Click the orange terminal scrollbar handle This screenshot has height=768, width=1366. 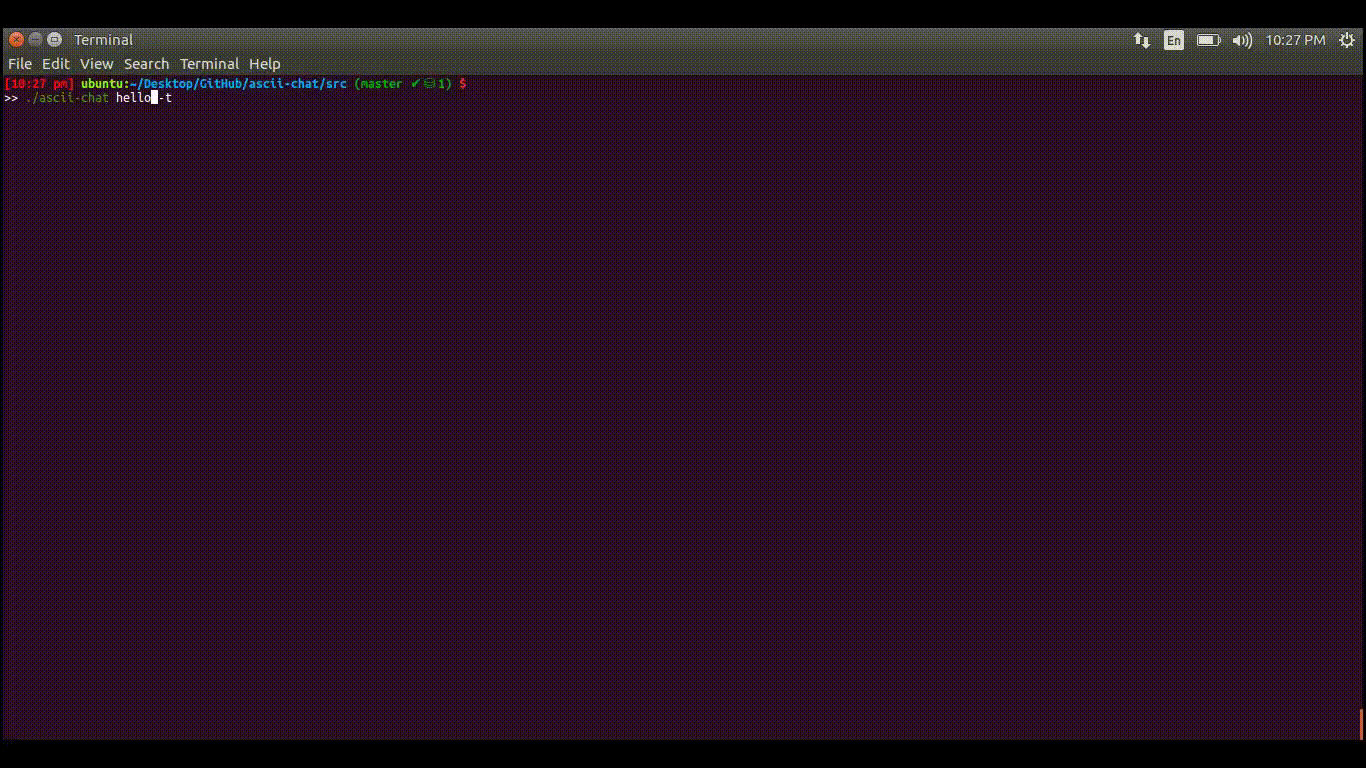pos(1361,724)
